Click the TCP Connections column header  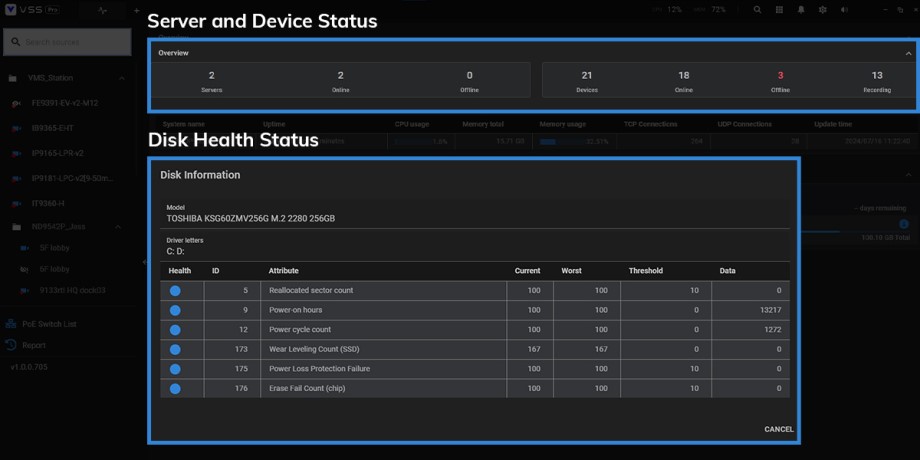pos(651,124)
